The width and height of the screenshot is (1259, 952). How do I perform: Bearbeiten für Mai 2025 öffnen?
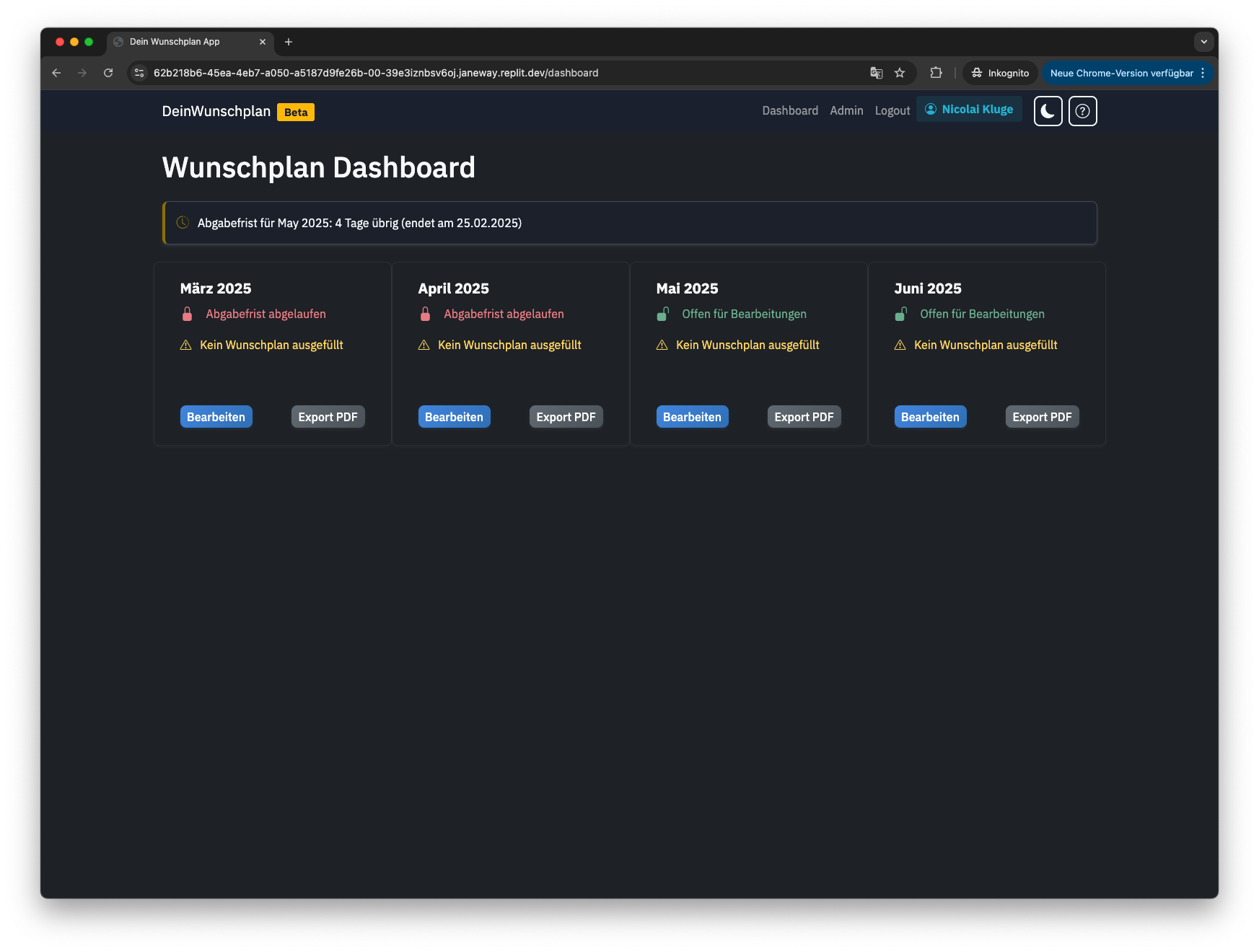click(x=692, y=416)
